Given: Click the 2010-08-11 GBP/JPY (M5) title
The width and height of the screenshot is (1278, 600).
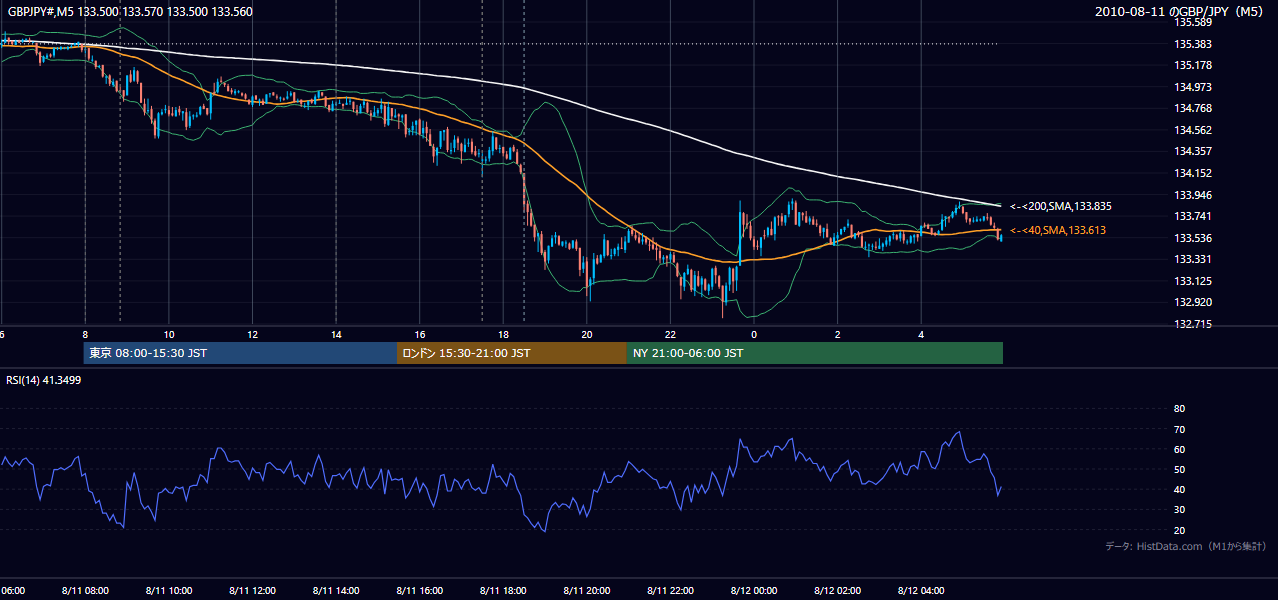Looking at the screenshot, I should [1180, 12].
